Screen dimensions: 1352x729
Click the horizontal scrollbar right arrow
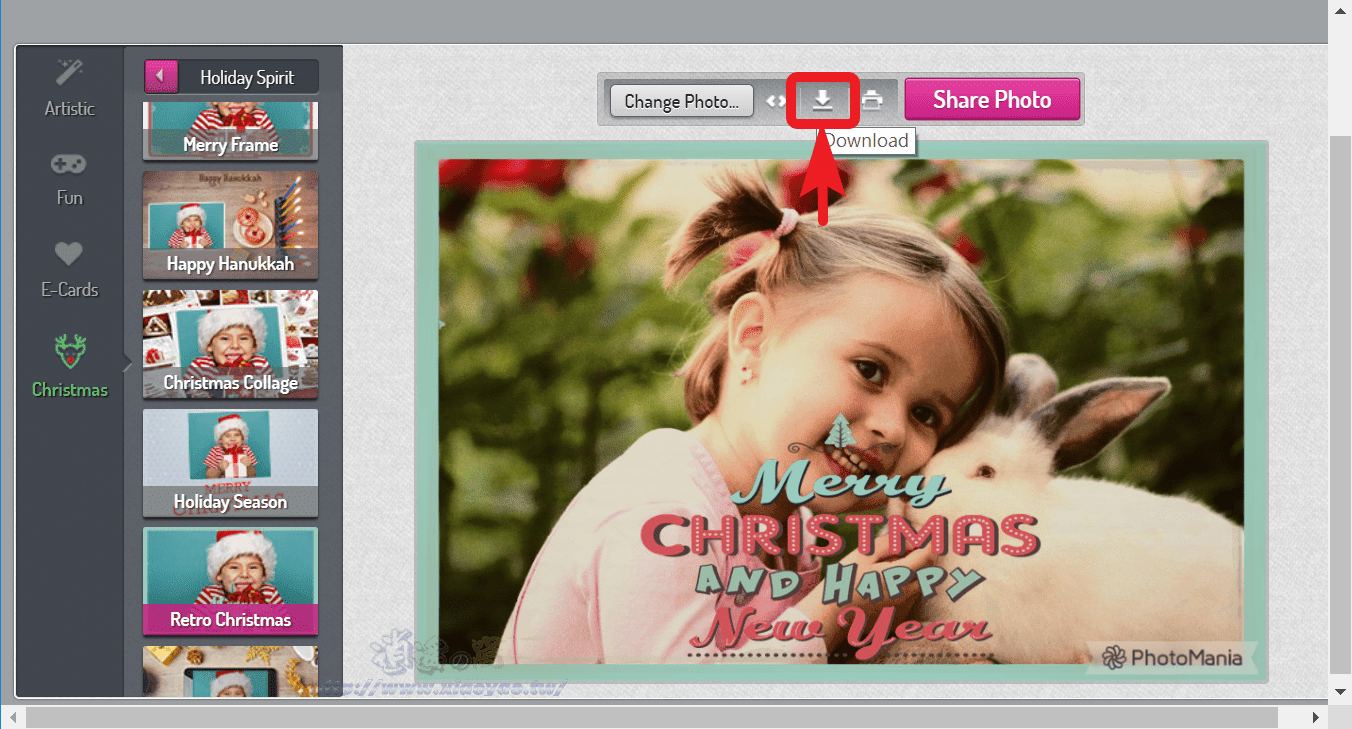[x=1317, y=716]
